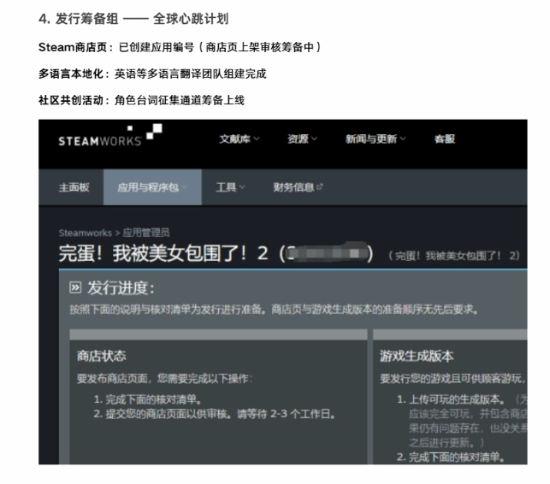Image resolution: width=550 pixels, height=484 pixels.
Task: Click the 发行进度 heading text
Action: 121,288
